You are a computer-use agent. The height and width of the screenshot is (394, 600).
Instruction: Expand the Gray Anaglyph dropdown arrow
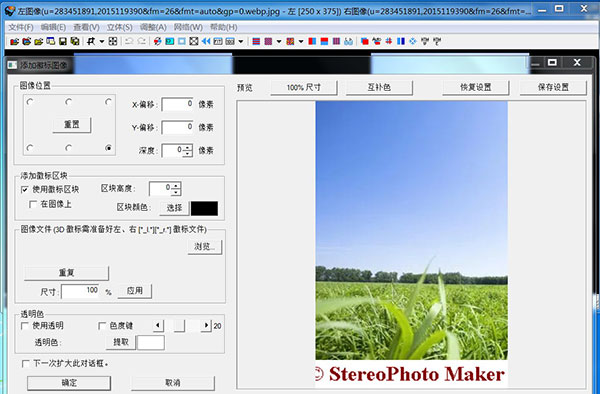(279, 41)
